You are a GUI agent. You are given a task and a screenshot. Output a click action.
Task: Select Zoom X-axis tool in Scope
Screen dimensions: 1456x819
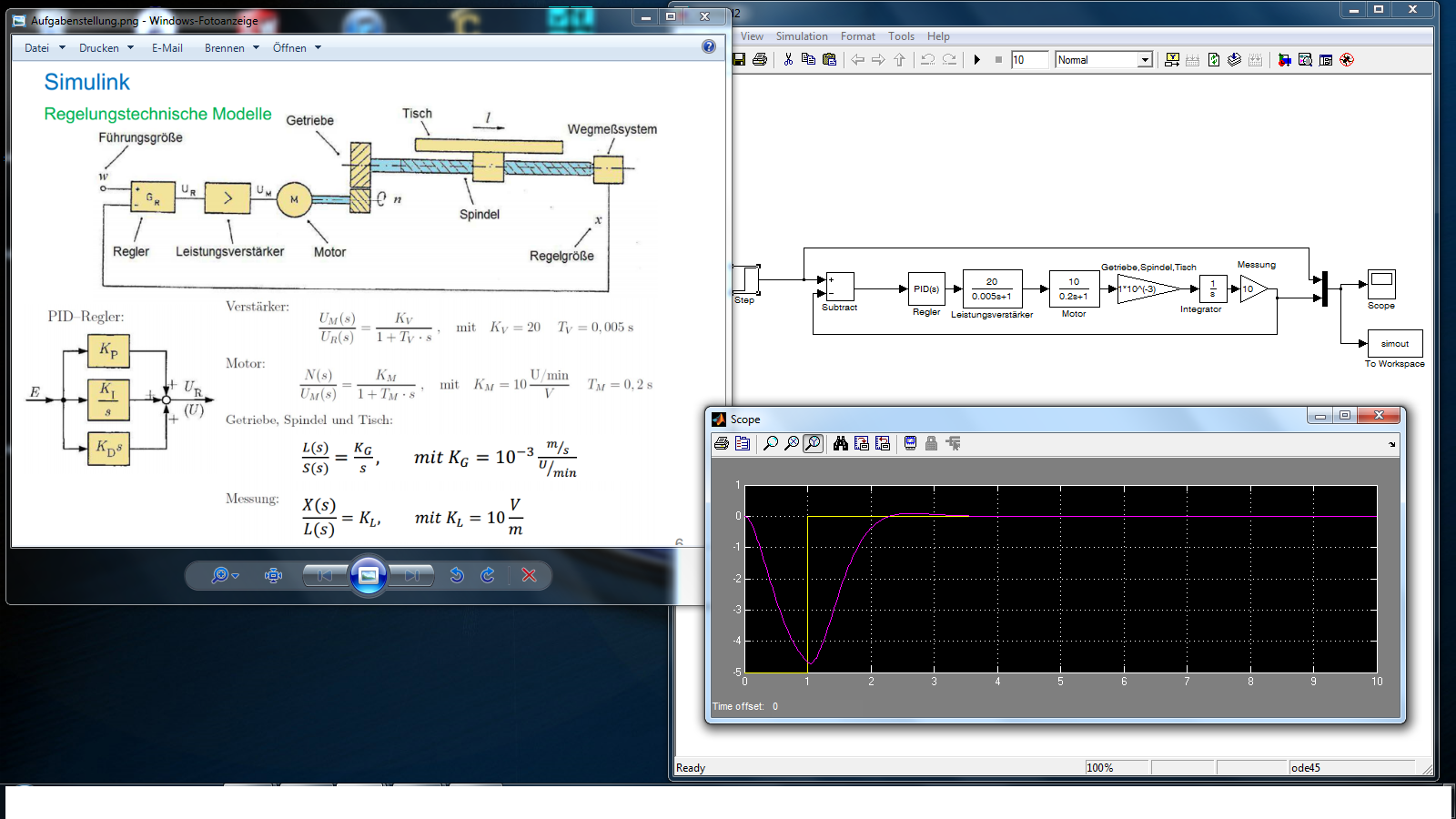(x=792, y=443)
